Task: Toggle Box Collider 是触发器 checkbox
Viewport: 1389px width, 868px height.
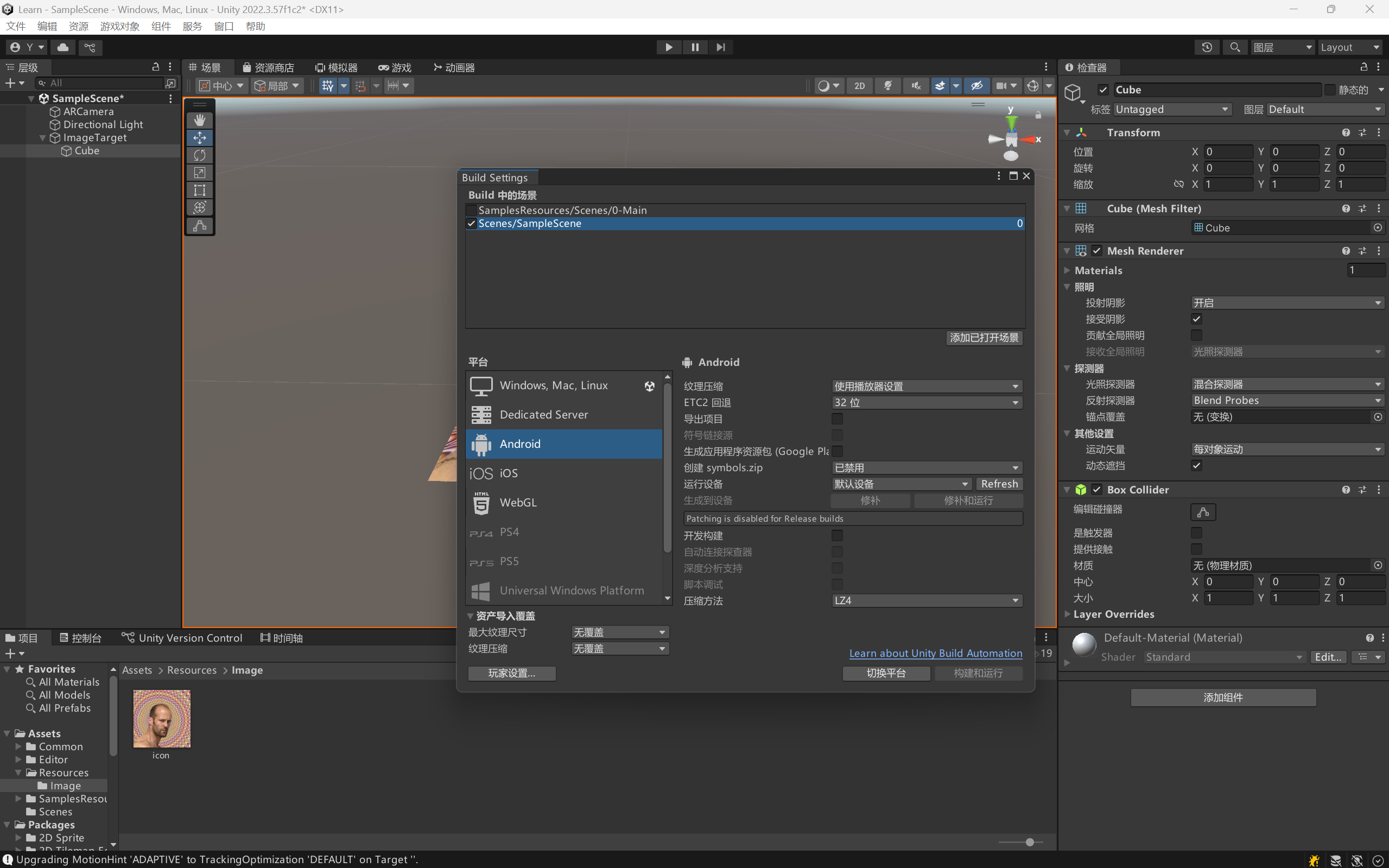Action: tap(1197, 533)
